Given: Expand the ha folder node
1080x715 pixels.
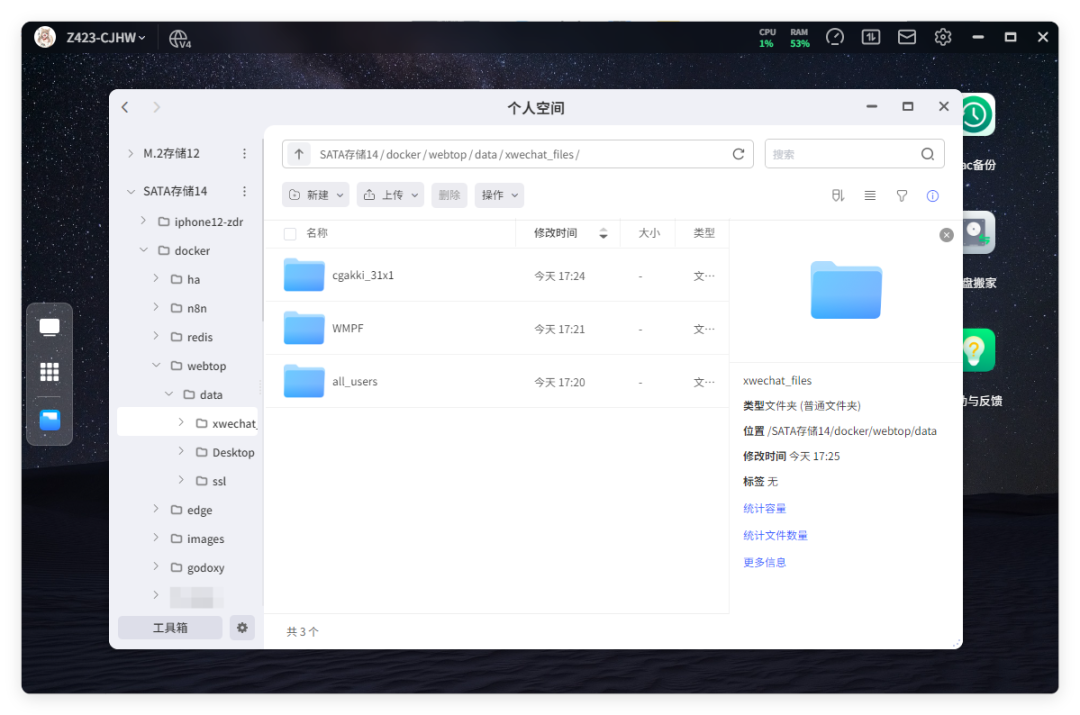Looking at the screenshot, I should pos(156,278).
